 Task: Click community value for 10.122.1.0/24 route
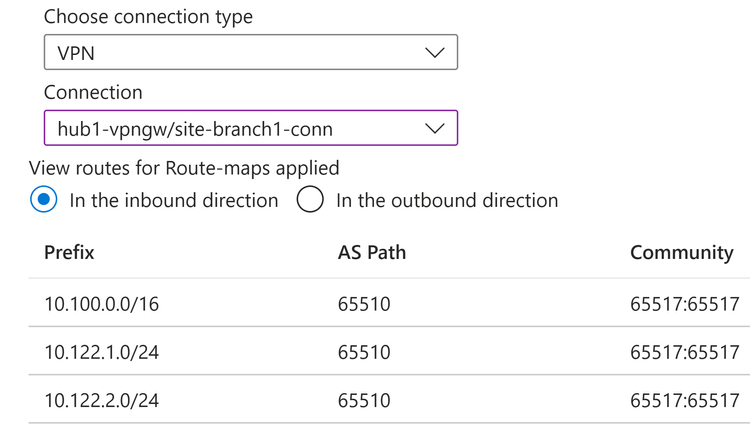[x=684, y=352]
